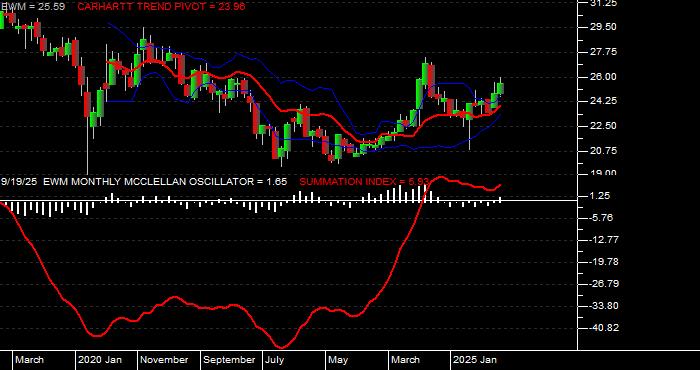The width and height of the screenshot is (700, 370).
Task: Select the "July" date axis label
Action: (275, 360)
